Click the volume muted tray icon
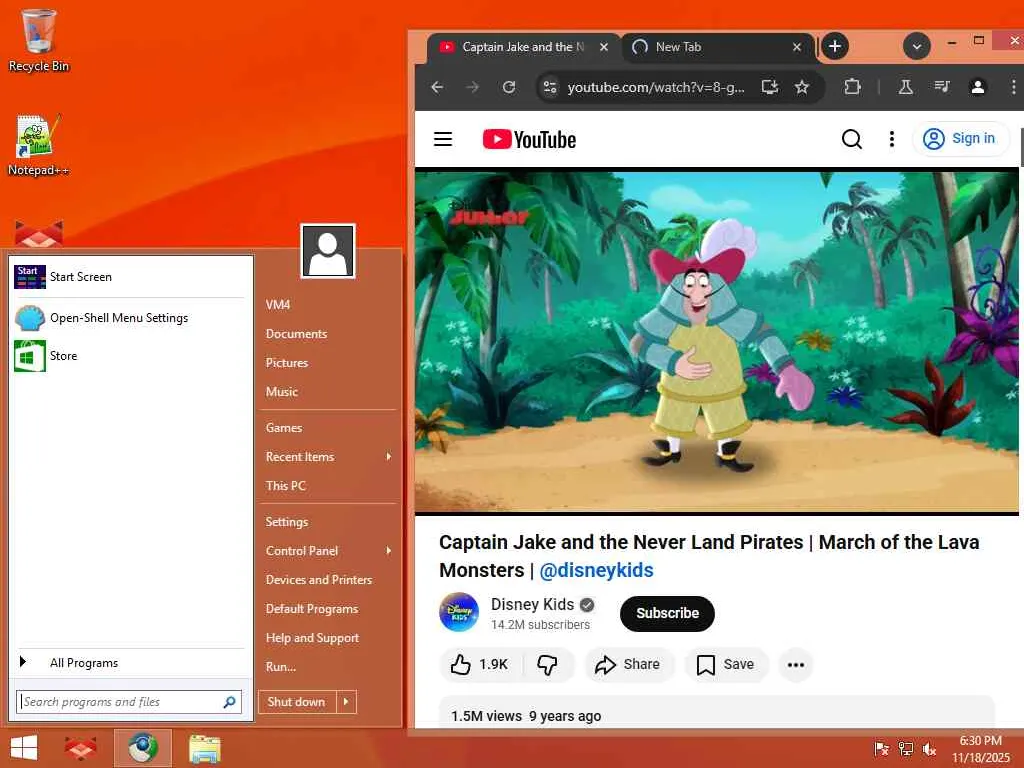 point(929,749)
